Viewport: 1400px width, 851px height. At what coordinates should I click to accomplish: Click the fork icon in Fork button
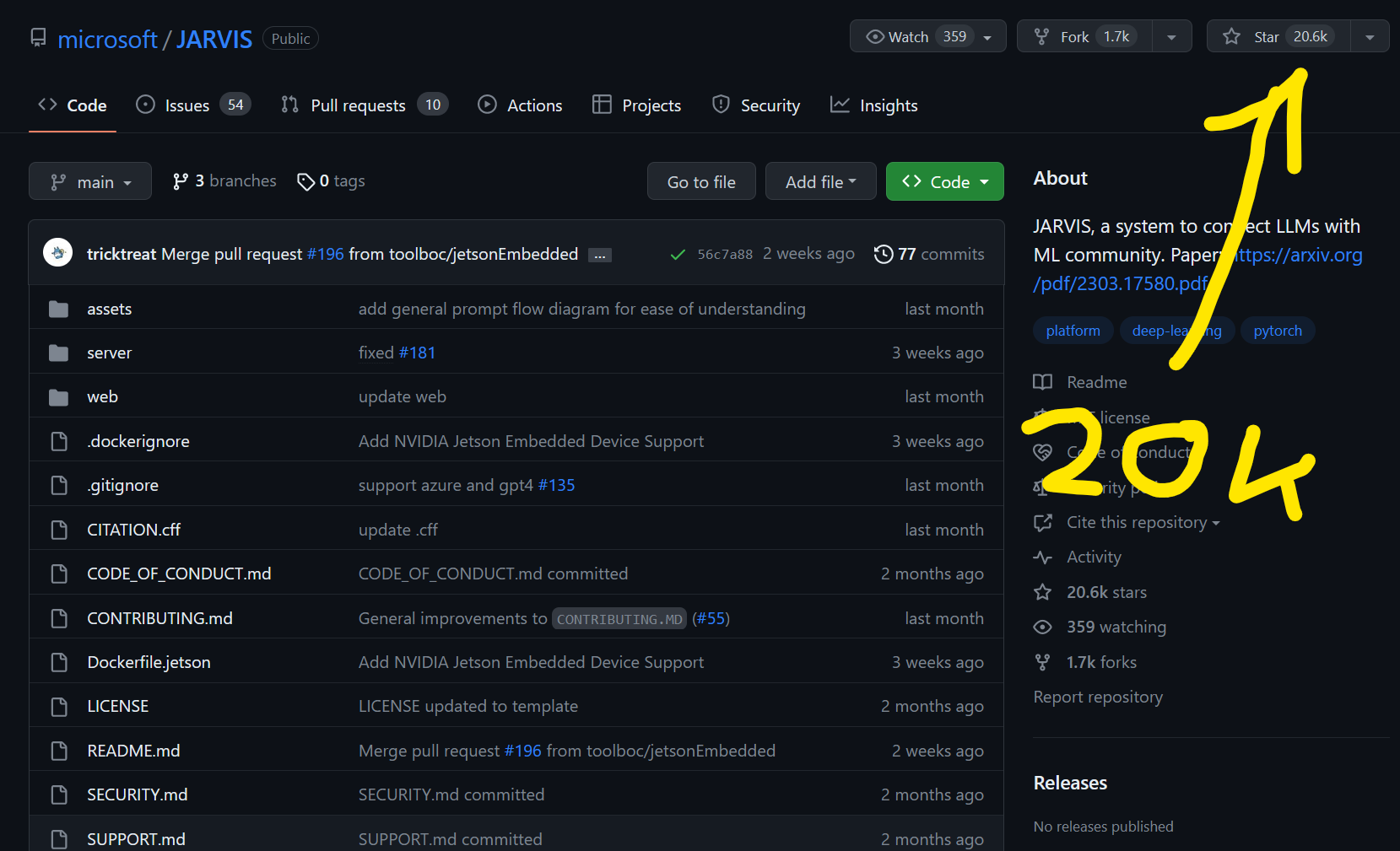click(1041, 36)
